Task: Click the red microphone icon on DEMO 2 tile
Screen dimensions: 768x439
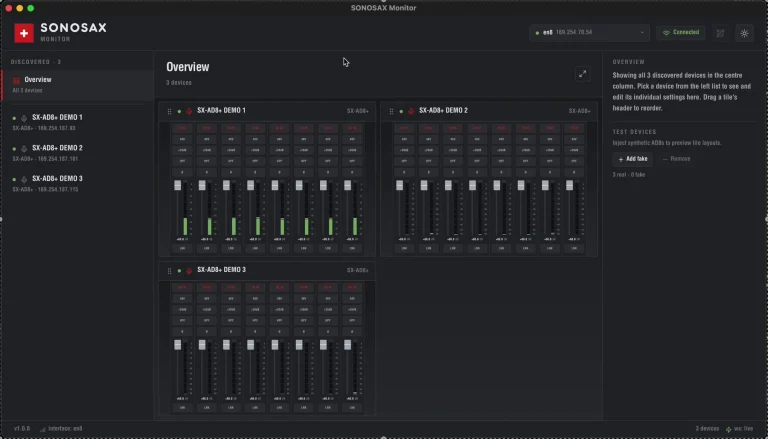Action: tap(411, 111)
